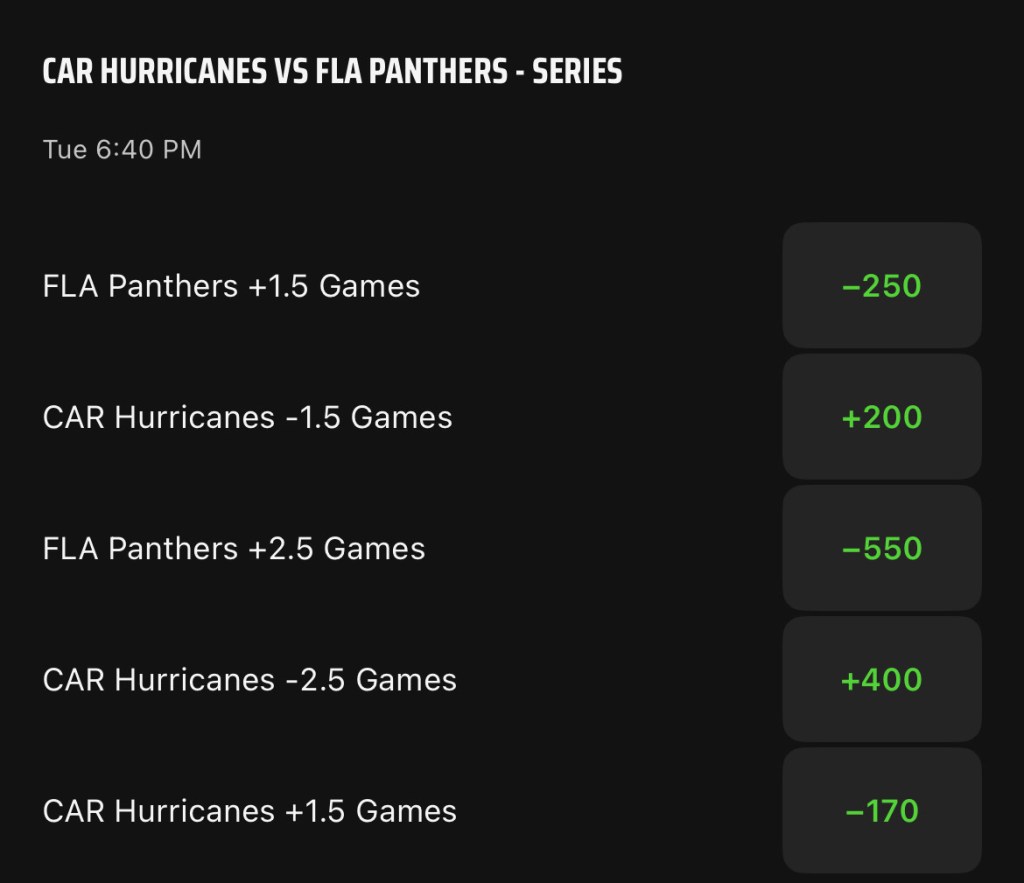This screenshot has width=1024, height=883.
Task: Select the +200 odds button
Action: click(881, 417)
